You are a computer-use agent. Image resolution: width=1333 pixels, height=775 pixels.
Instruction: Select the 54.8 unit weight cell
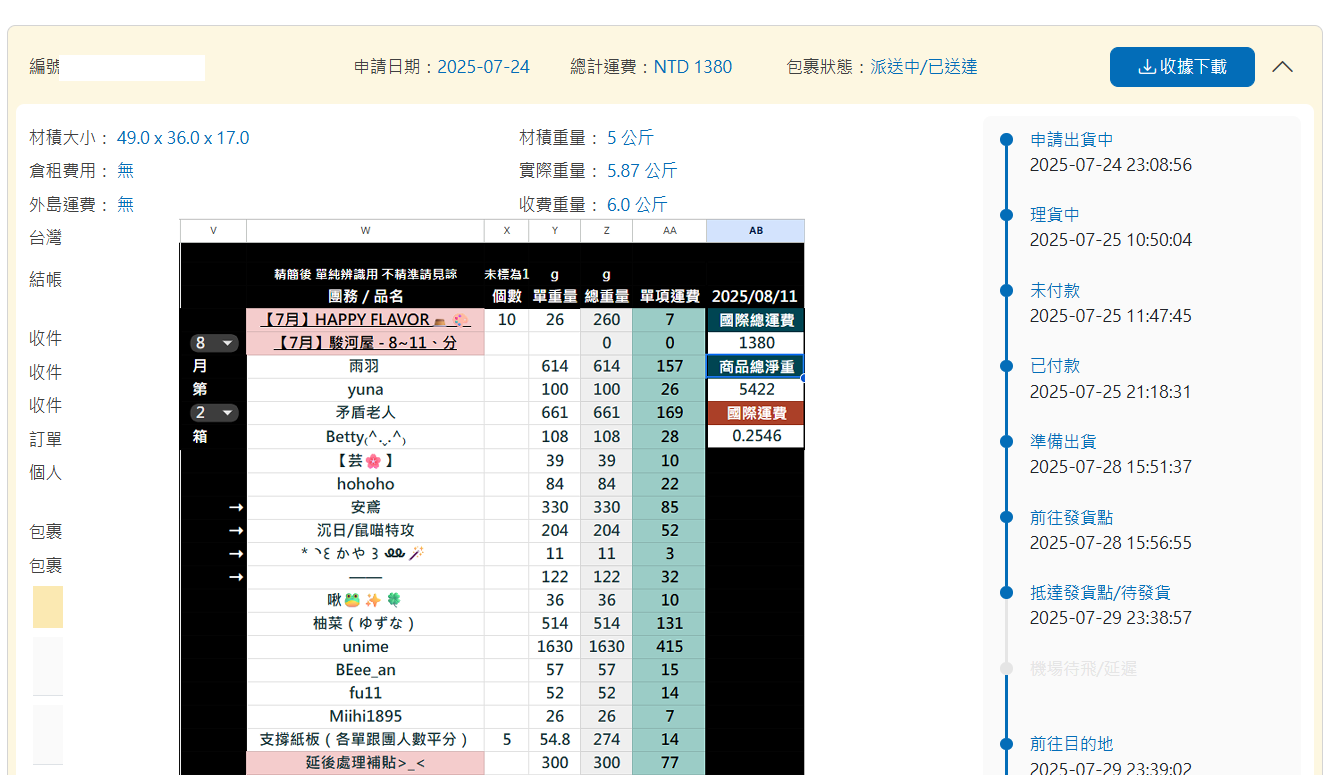[x=554, y=739]
